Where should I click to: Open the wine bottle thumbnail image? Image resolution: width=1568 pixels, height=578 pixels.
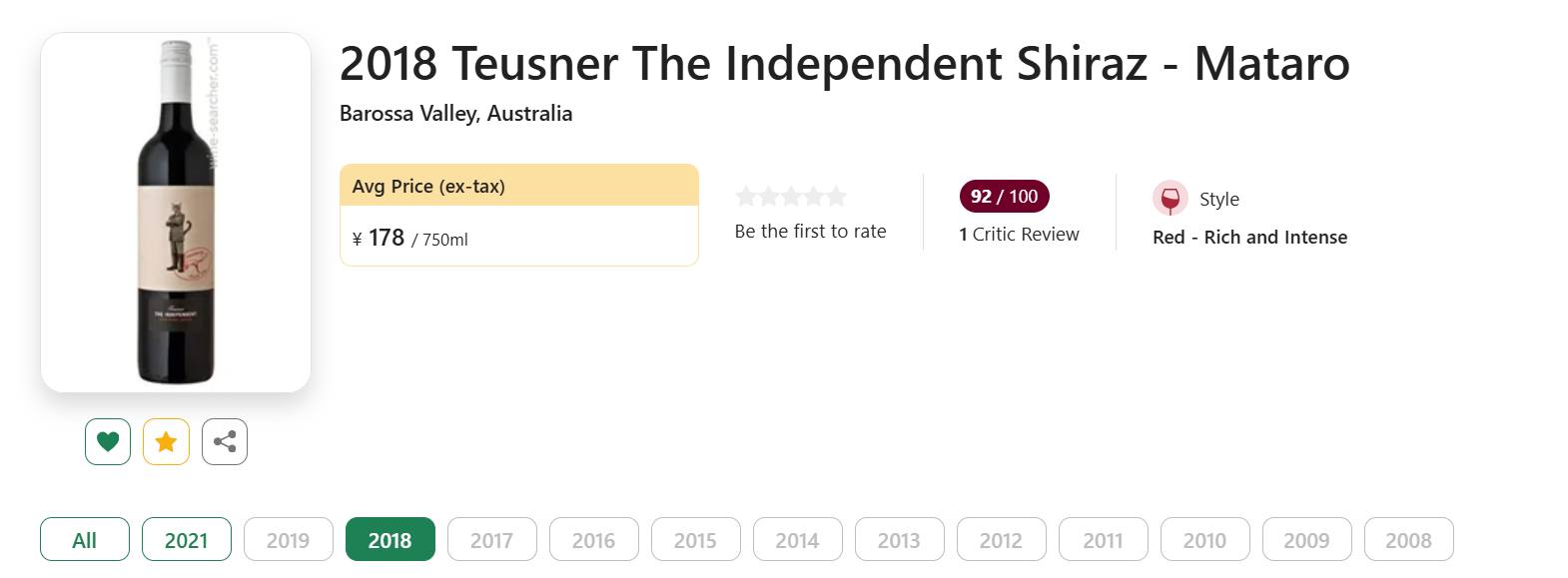coord(176,212)
